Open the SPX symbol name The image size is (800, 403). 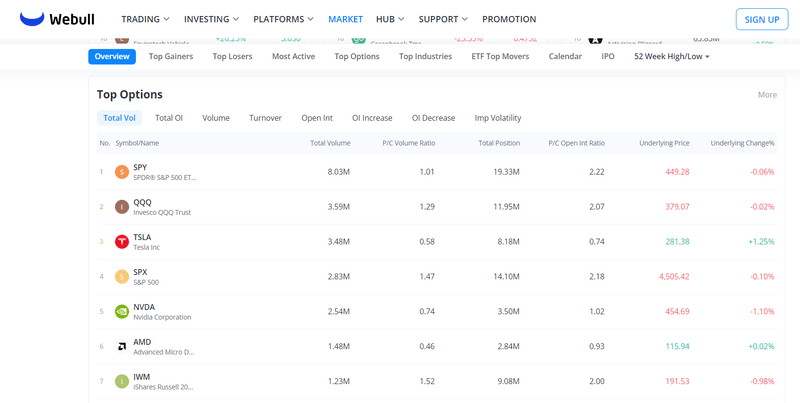[140, 272]
